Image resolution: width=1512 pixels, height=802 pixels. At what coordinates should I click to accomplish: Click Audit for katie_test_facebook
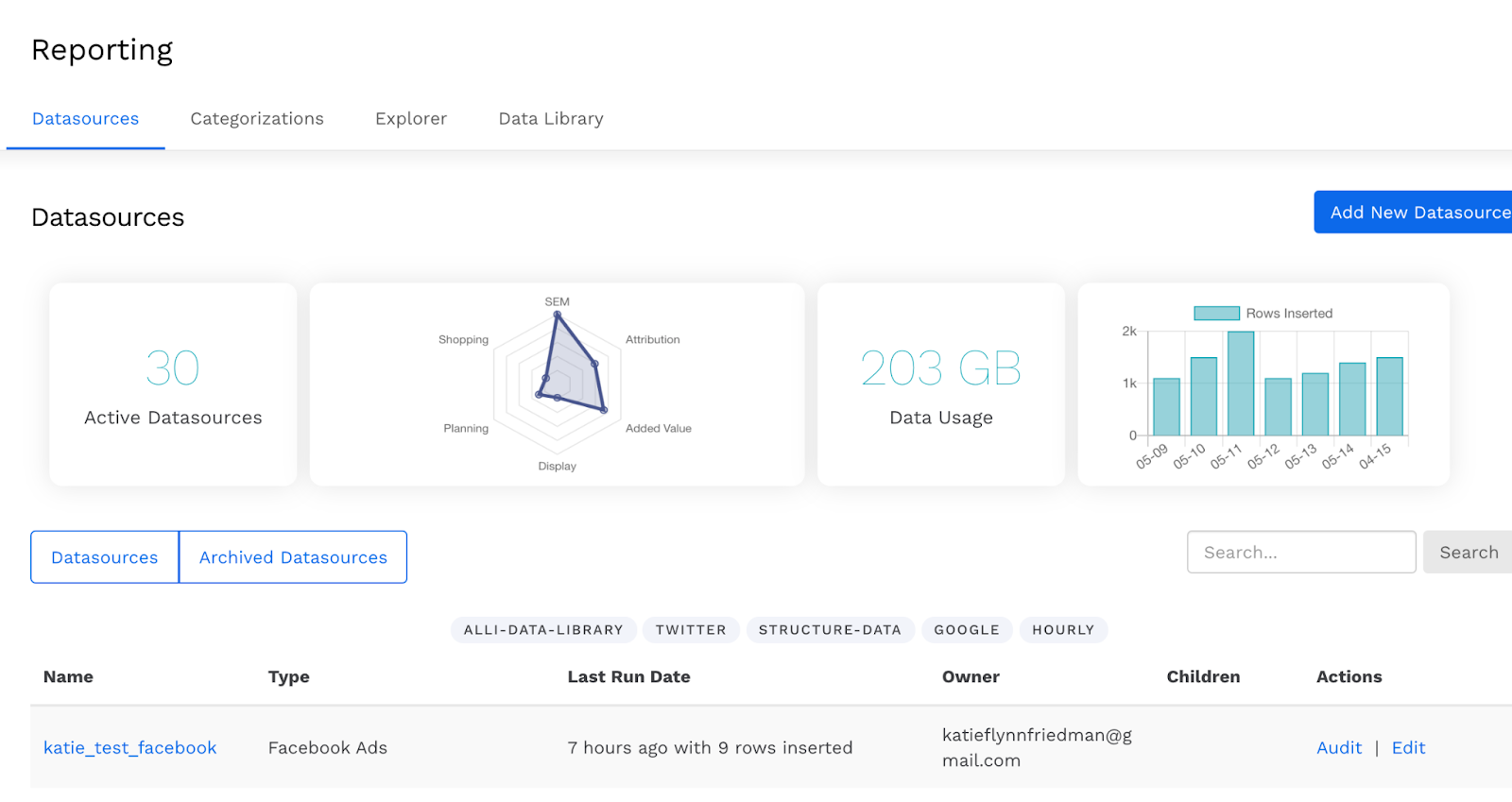pos(1339,748)
